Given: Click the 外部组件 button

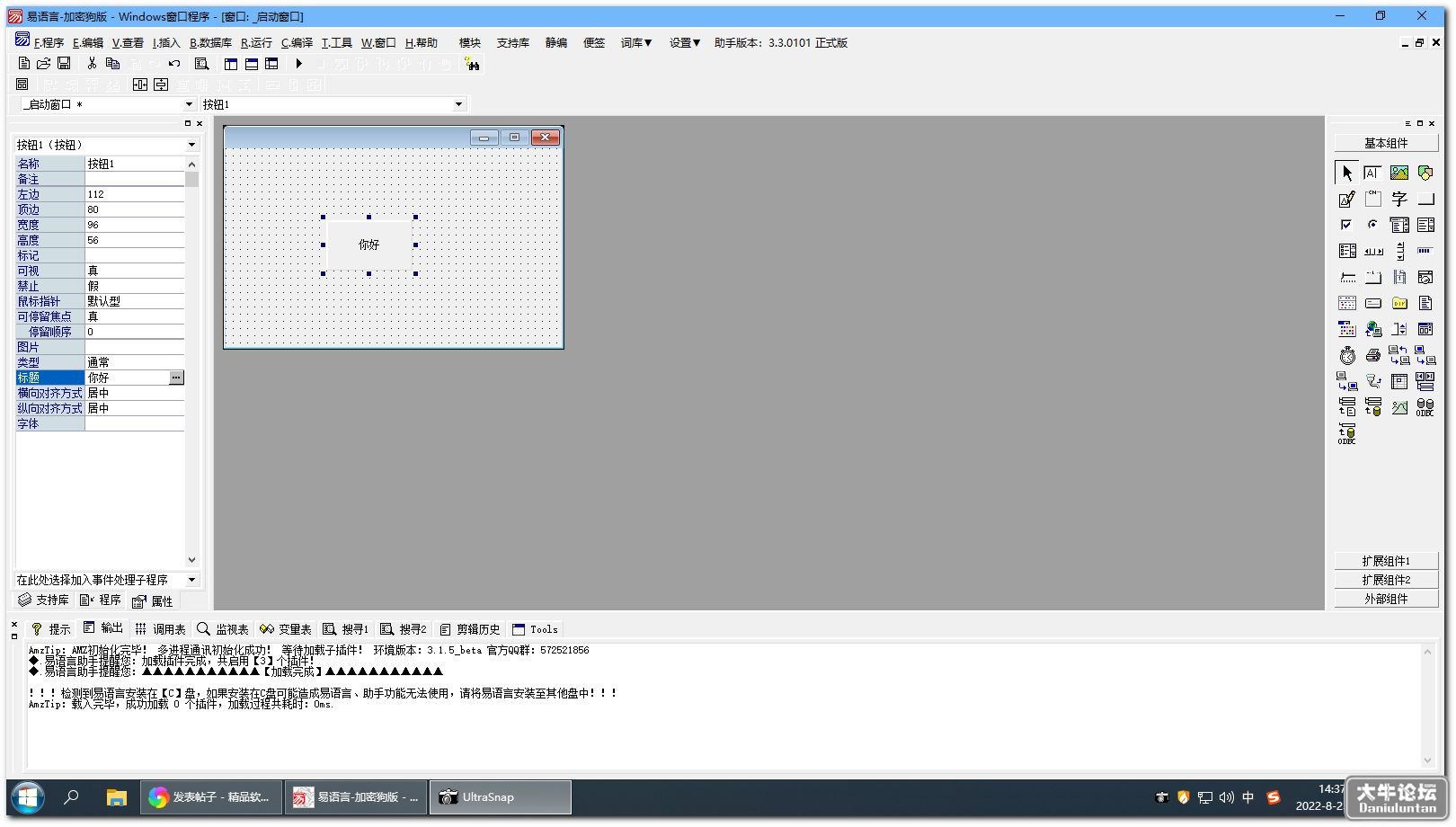Looking at the screenshot, I should tap(1386, 599).
